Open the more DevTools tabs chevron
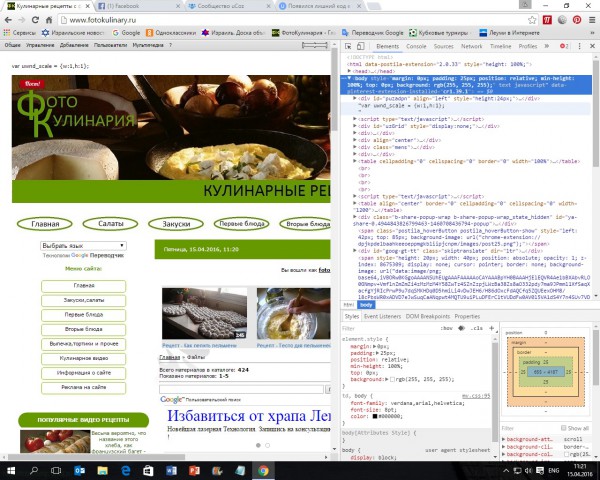 (x=546, y=46)
